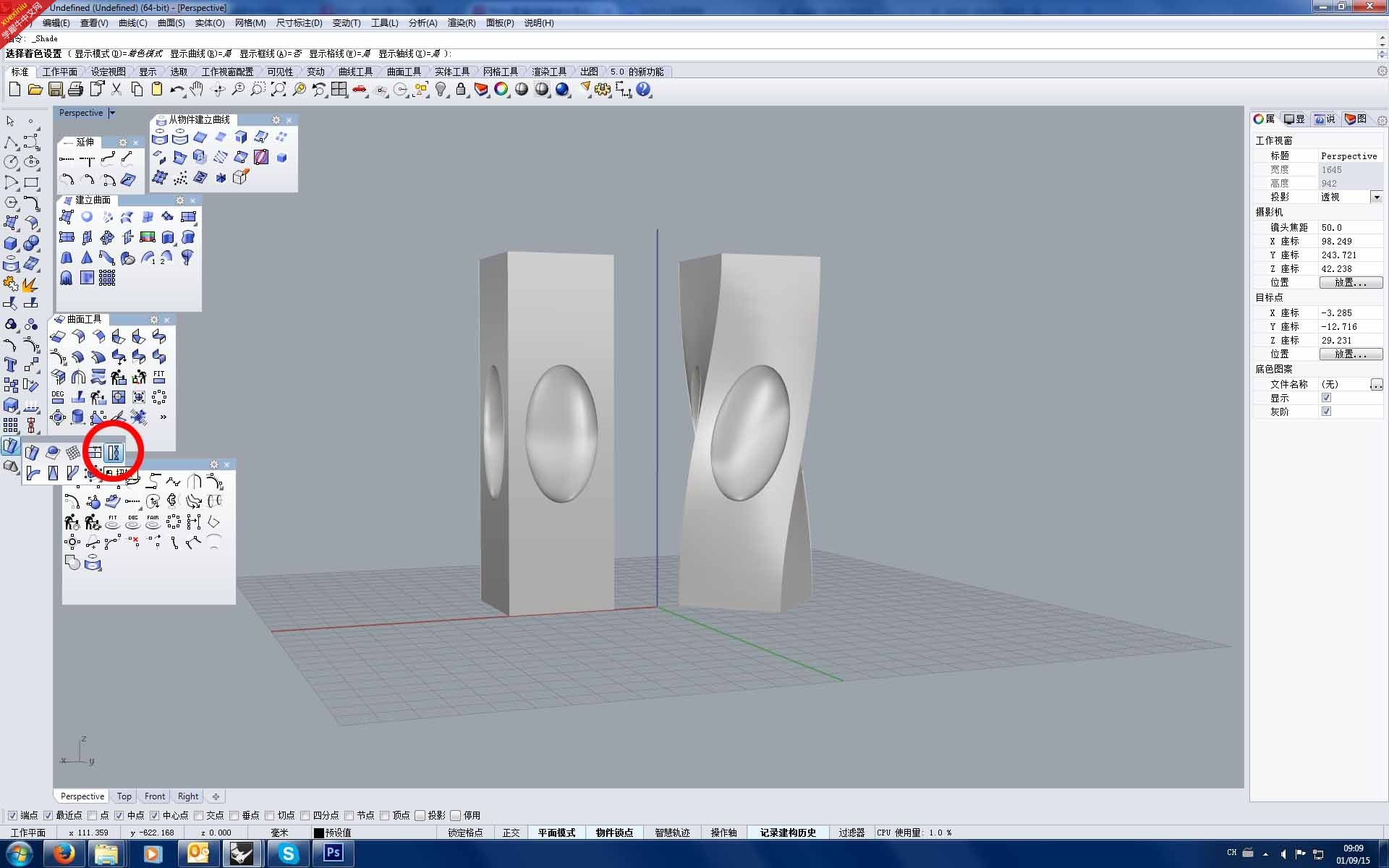Open the 渲染(R) menu

(462, 23)
